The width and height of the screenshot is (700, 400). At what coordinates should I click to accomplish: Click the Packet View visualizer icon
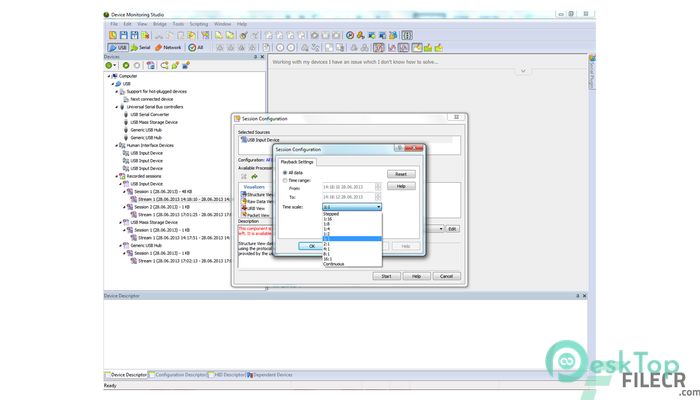244,215
